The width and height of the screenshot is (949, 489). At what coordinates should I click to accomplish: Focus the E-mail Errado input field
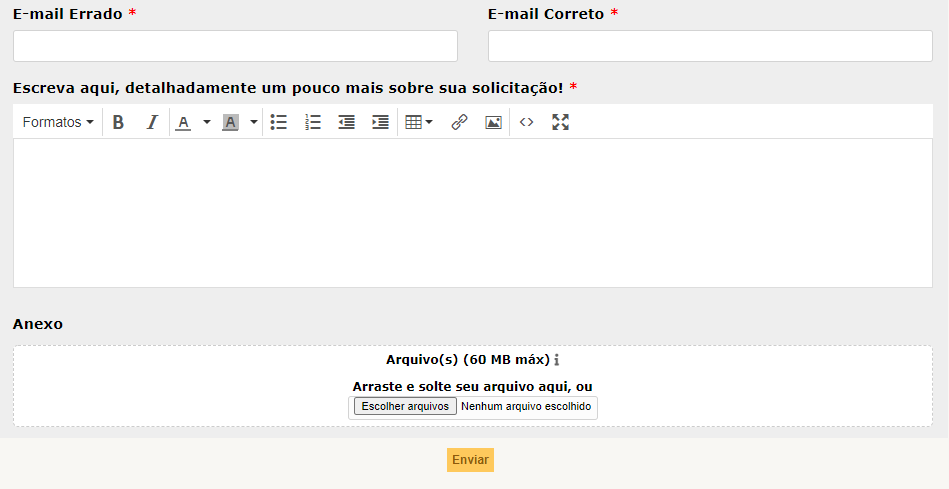click(x=235, y=46)
